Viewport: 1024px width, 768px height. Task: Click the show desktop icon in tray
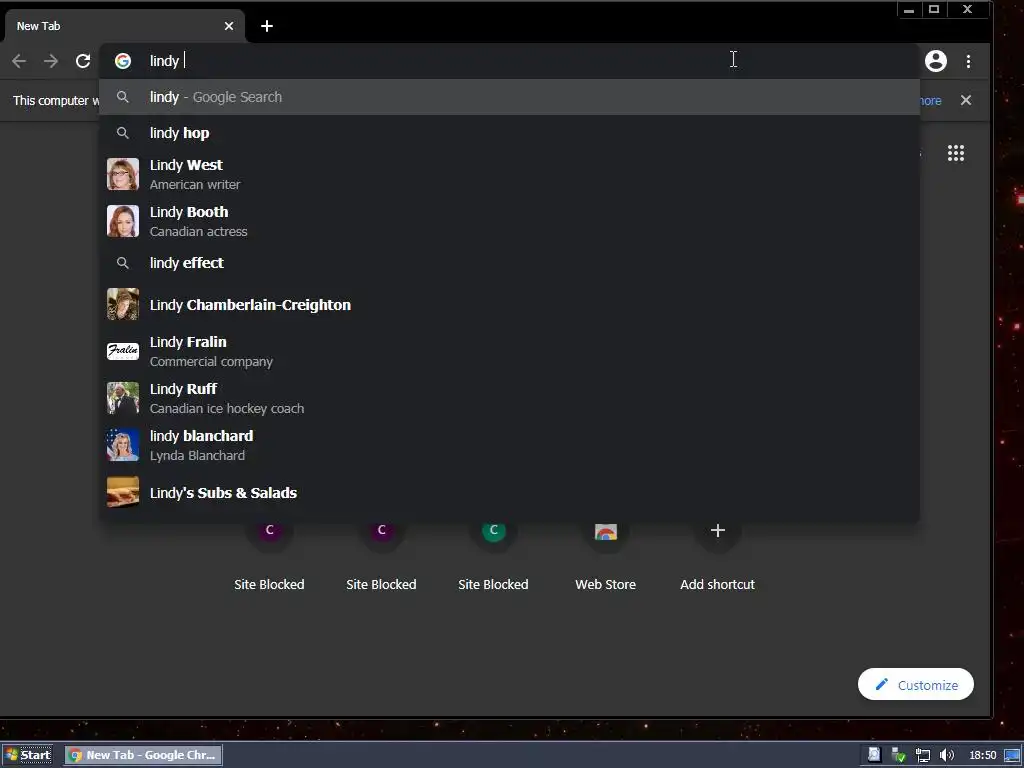[x=1012, y=756]
